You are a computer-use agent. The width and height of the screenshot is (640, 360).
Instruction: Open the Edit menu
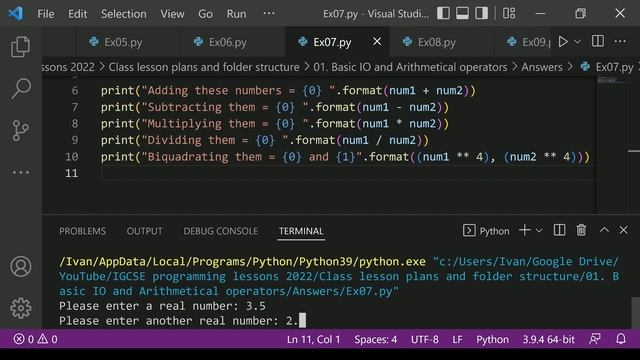tap(78, 14)
